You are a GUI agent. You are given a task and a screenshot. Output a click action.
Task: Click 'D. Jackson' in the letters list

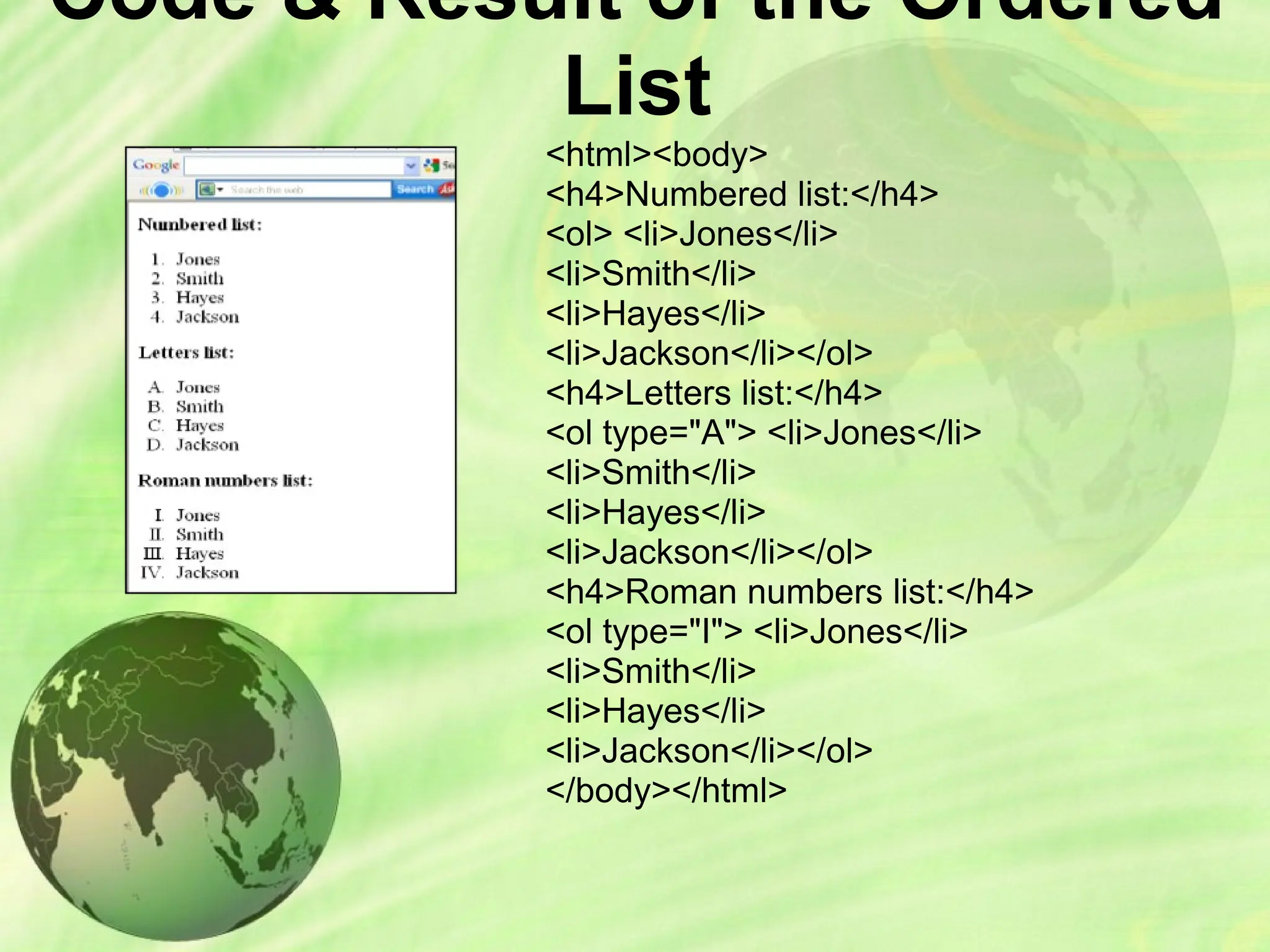(193, 445)
